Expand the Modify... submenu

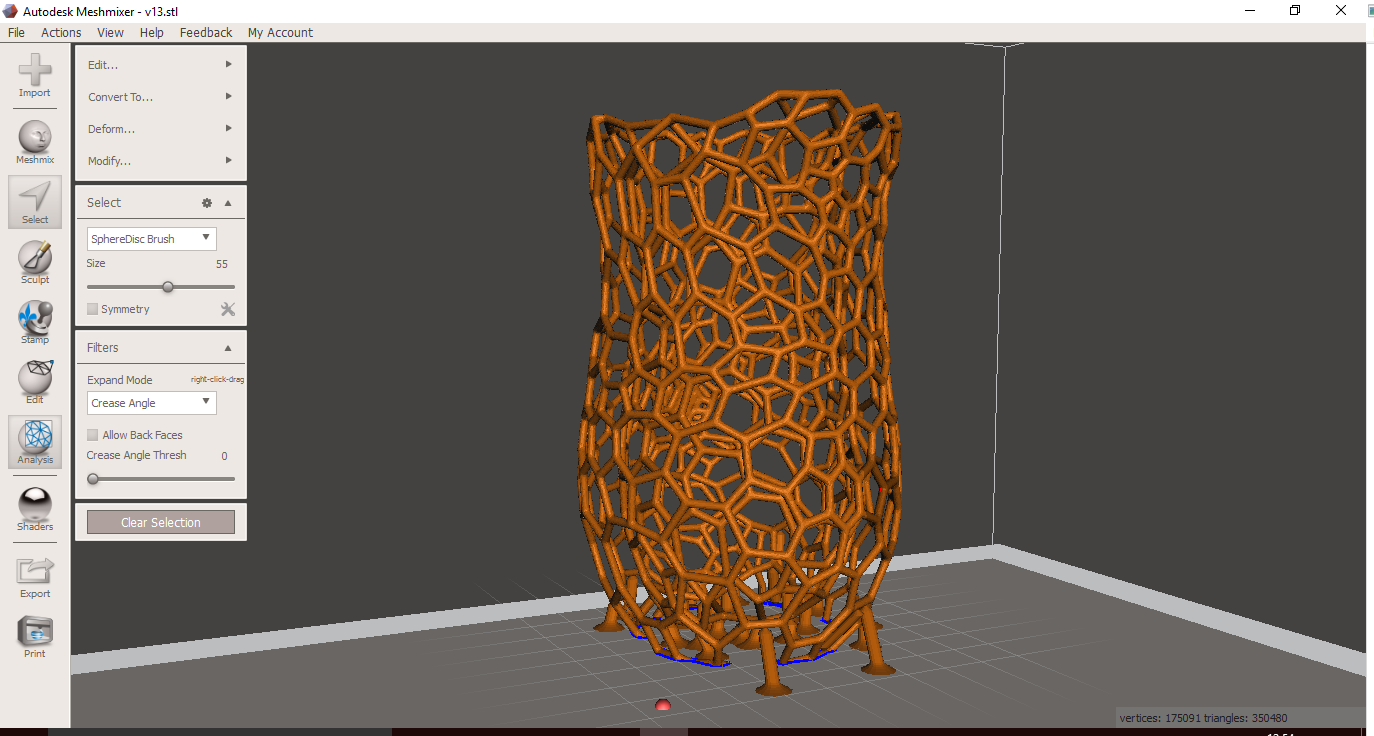pos(160,161)
